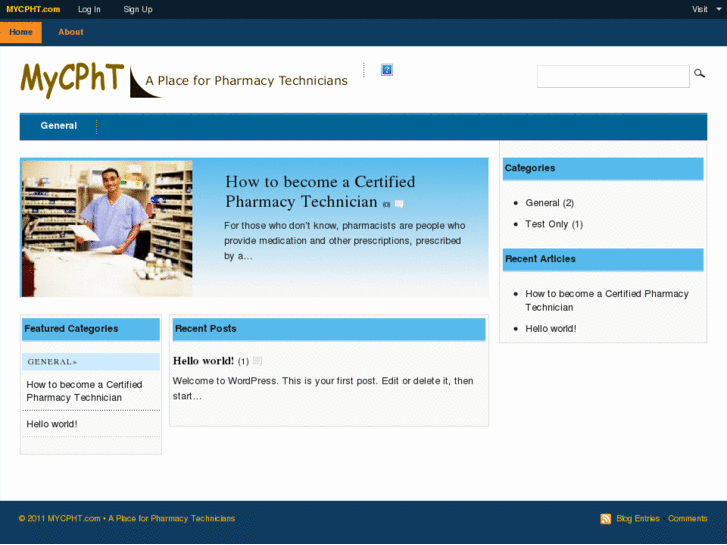This screenshot has height=545, width=727.
Task: Click Sign Up in the top bar
Action: [138, 9]
